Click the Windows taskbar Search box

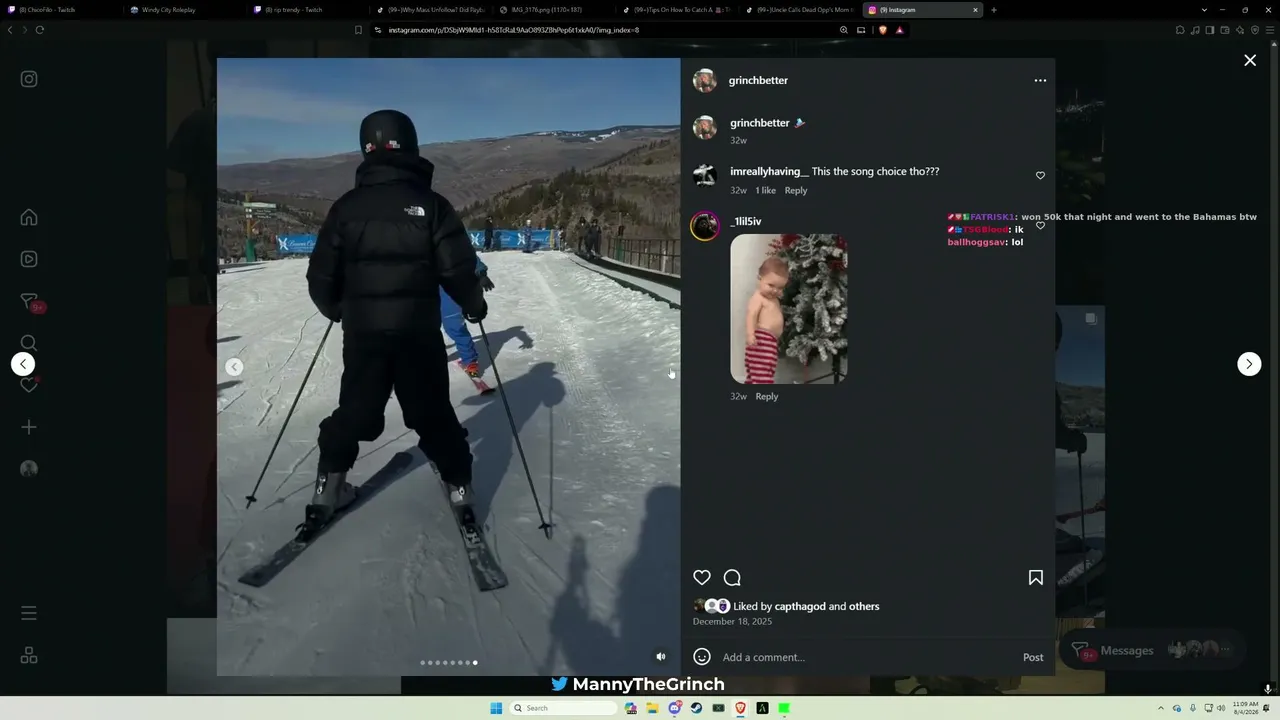563,709
